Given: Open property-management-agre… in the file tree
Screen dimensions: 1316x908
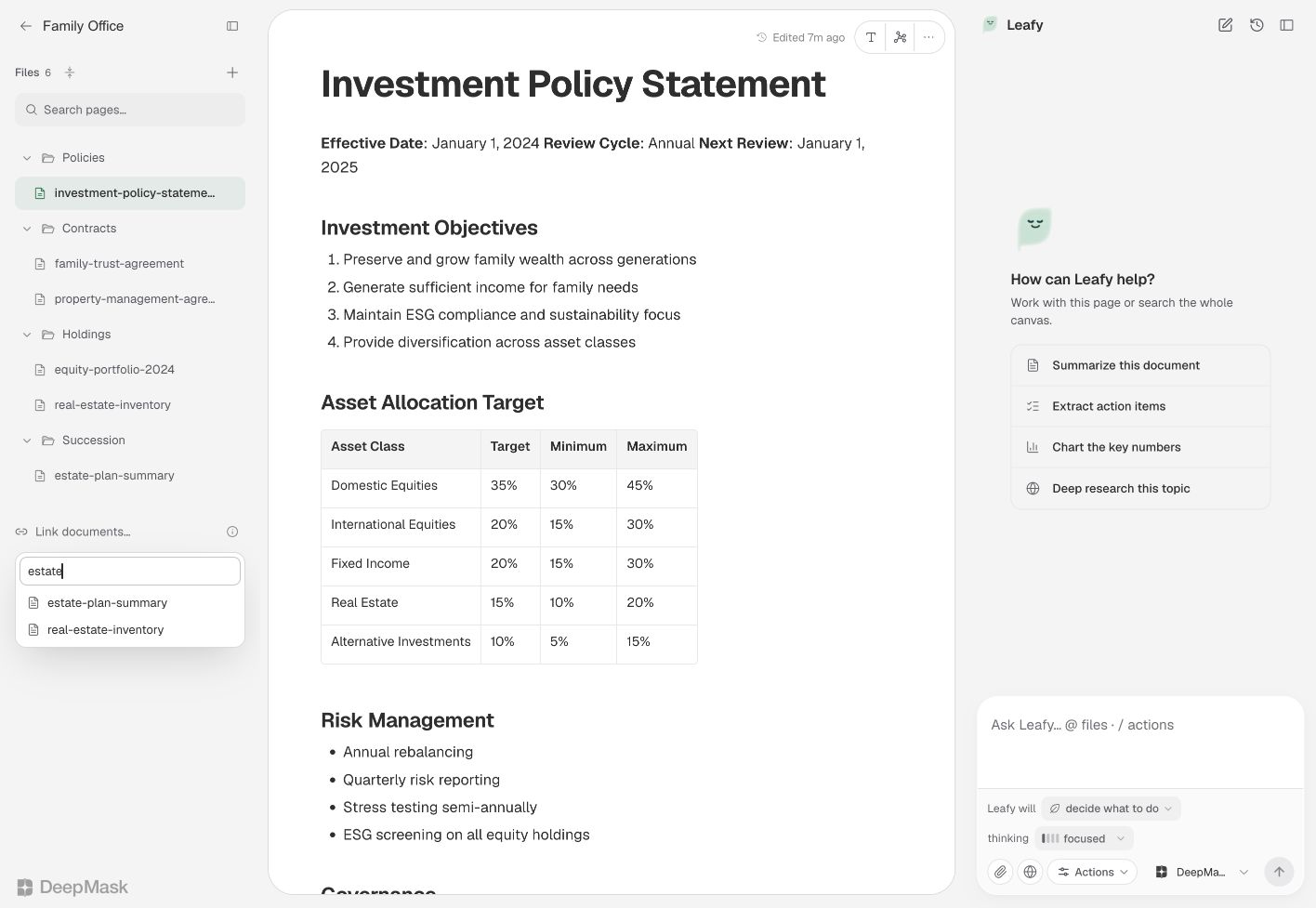Looking at the screenshot, I should coord(130,299).
